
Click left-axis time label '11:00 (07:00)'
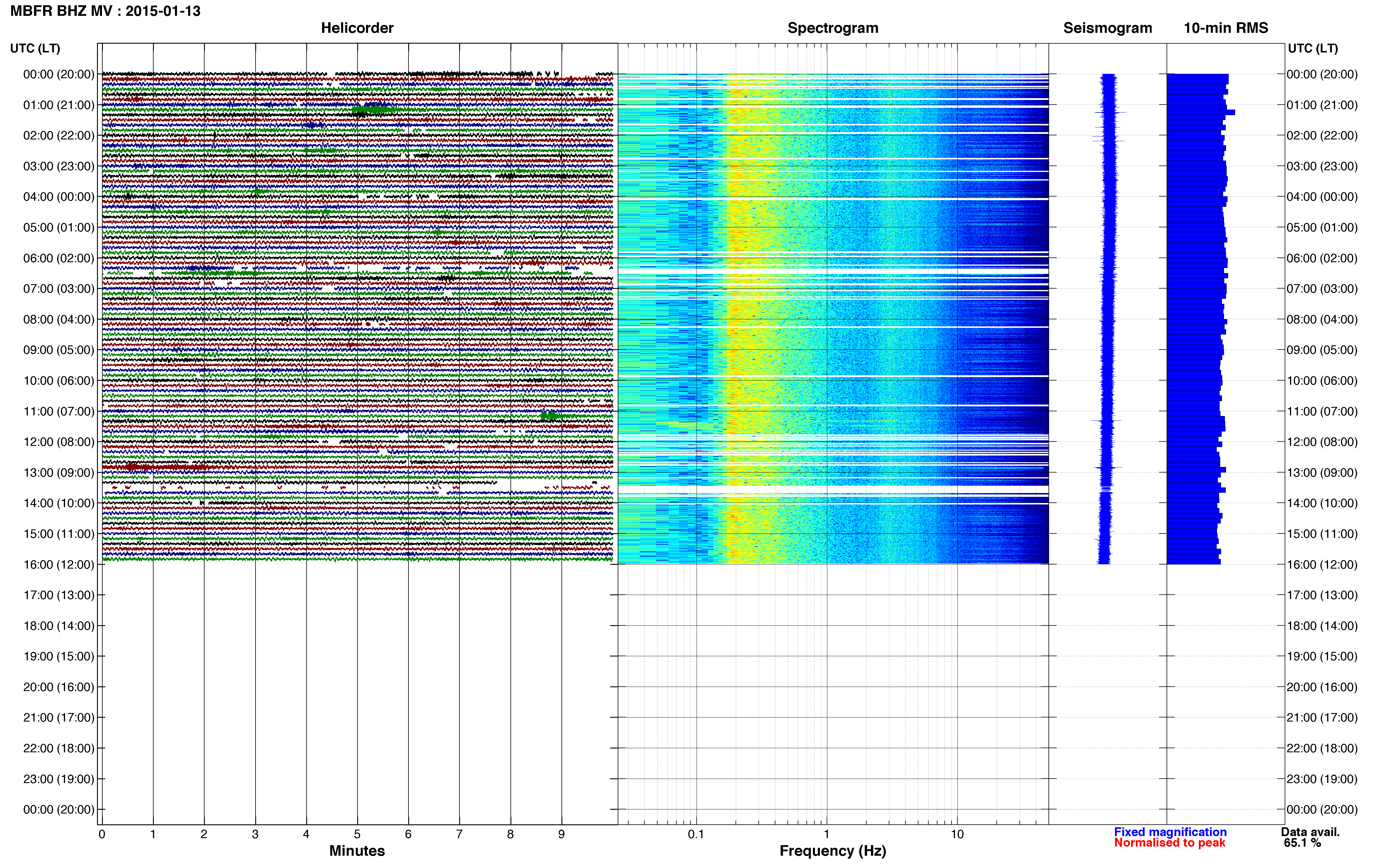coord(59,412)
